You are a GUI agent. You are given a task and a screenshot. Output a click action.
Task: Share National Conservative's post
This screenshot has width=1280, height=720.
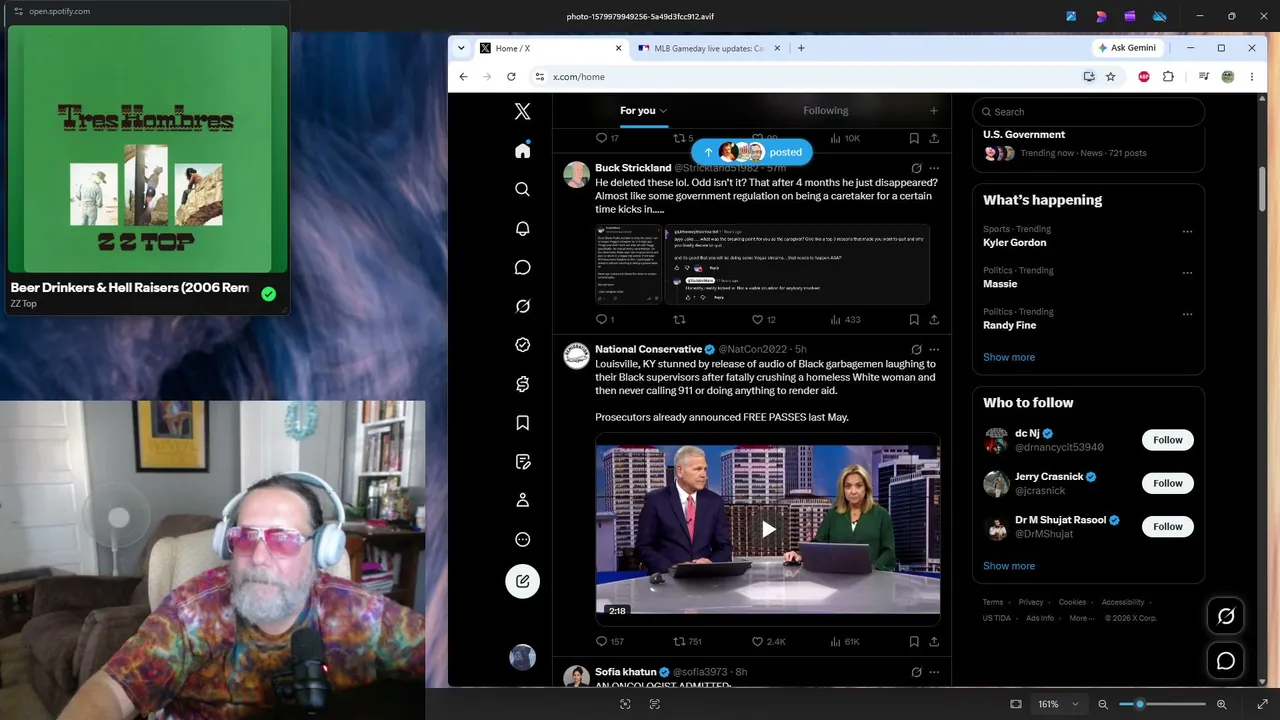point(934,642)
